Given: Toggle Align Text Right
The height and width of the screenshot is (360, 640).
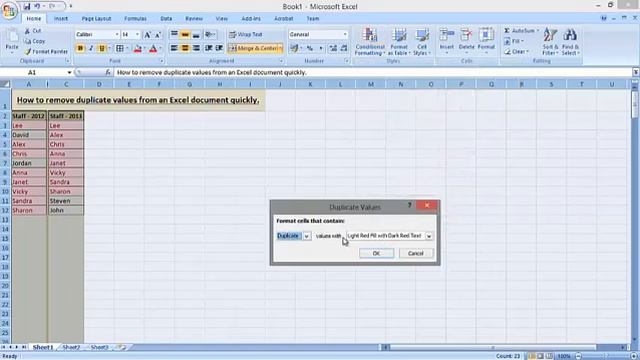Looking at the screenshot, I should tap(196, 48).
